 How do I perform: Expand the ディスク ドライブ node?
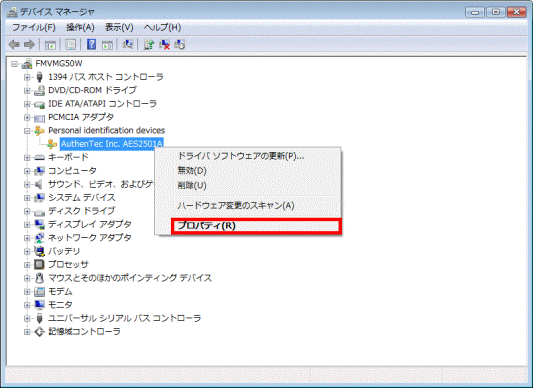(x=27, y=211)
